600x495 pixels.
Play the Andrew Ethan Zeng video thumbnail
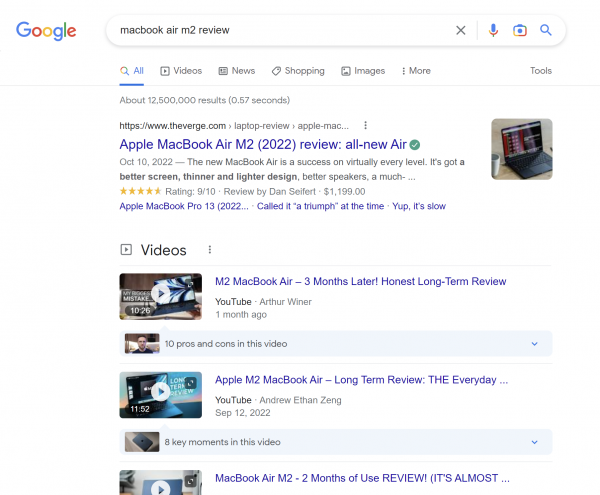161,395
